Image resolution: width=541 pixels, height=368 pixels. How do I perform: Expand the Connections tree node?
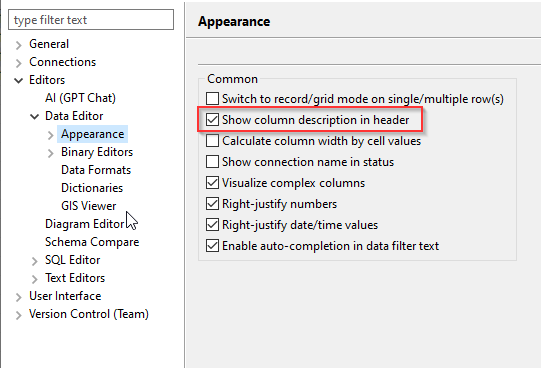[19, 63]
